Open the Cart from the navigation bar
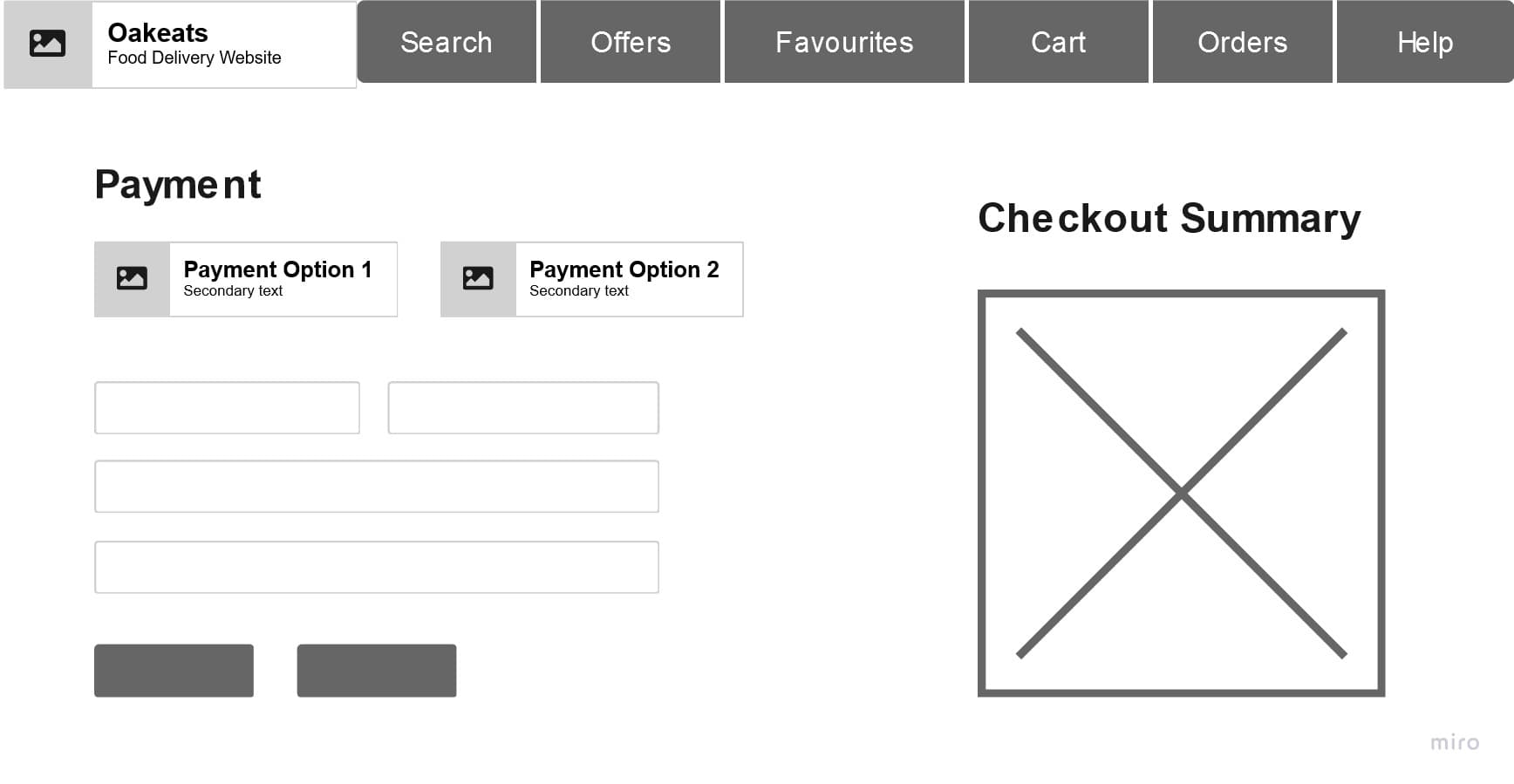Viewport: 1514px width, 784px height. (x=1058, y=42)
